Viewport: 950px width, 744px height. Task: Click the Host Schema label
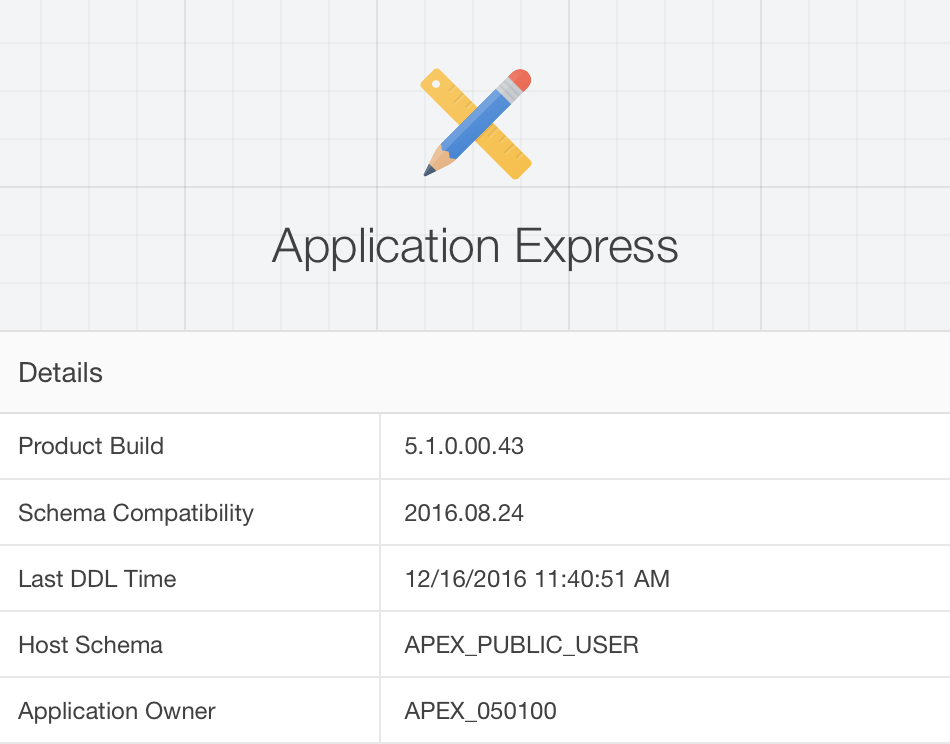tap(91, 645)
